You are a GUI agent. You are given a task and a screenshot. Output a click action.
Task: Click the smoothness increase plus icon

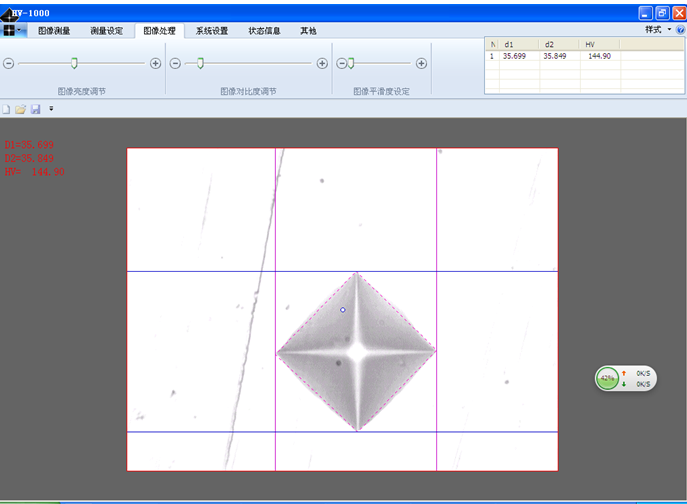click(422, 63)
